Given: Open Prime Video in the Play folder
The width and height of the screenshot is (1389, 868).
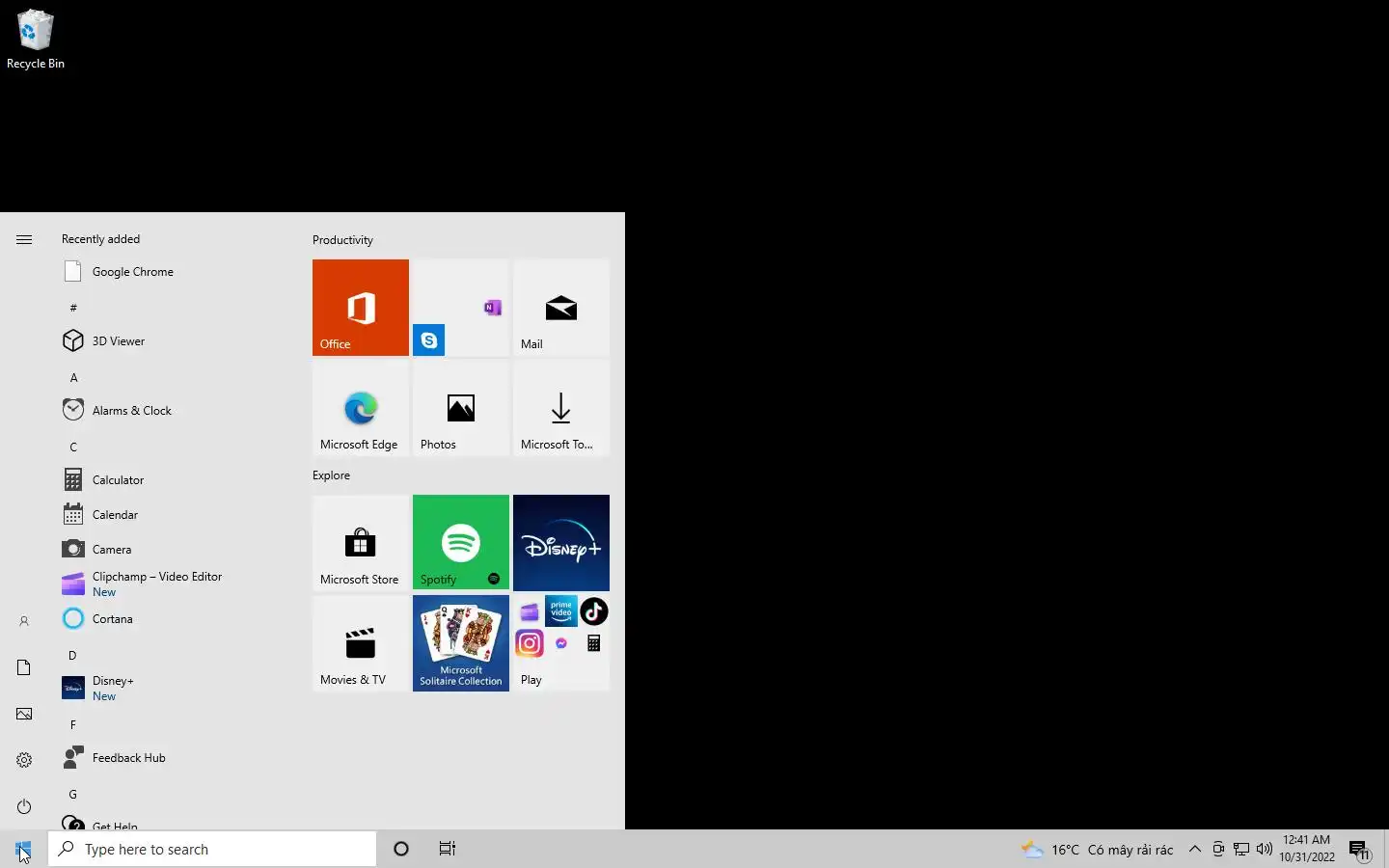Looking at the screenshot, I should [x=561, y=611].
